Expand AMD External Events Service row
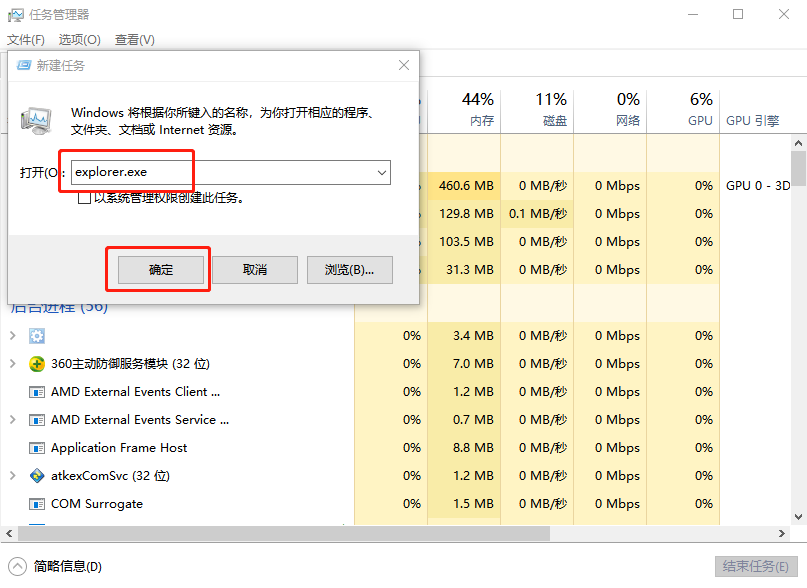This screenshot has width=807, height=588. point(13,420)
